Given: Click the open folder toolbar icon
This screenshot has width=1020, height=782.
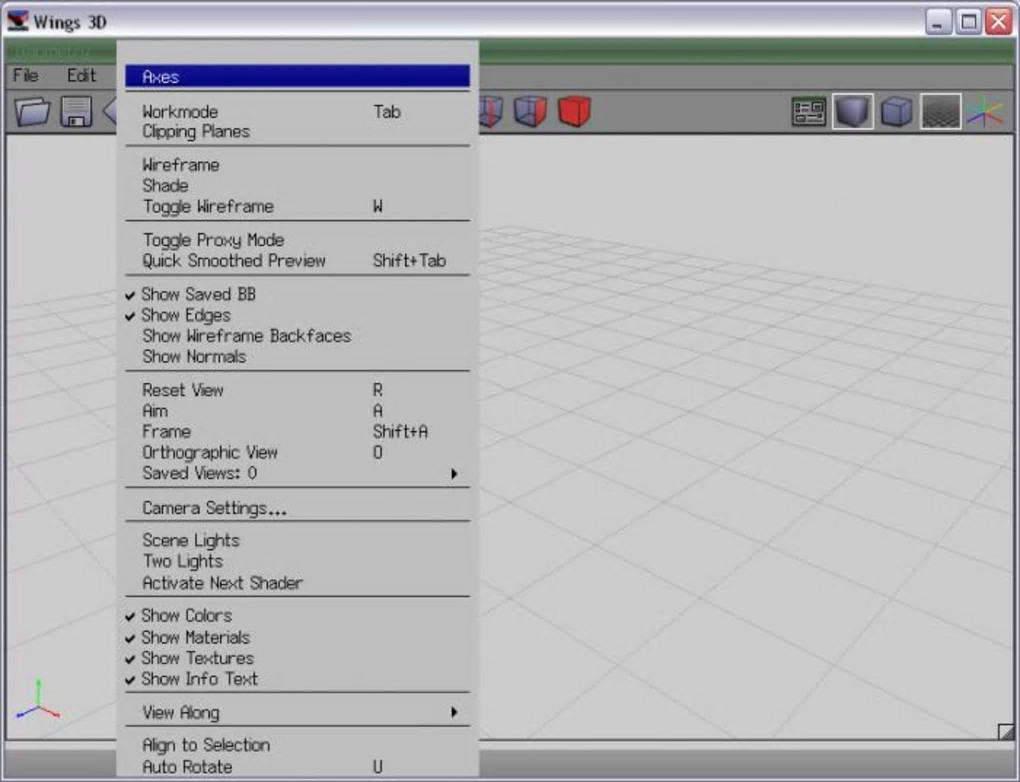Looking at the screenshot, I should pyautogui.click(x=32, y=111).
